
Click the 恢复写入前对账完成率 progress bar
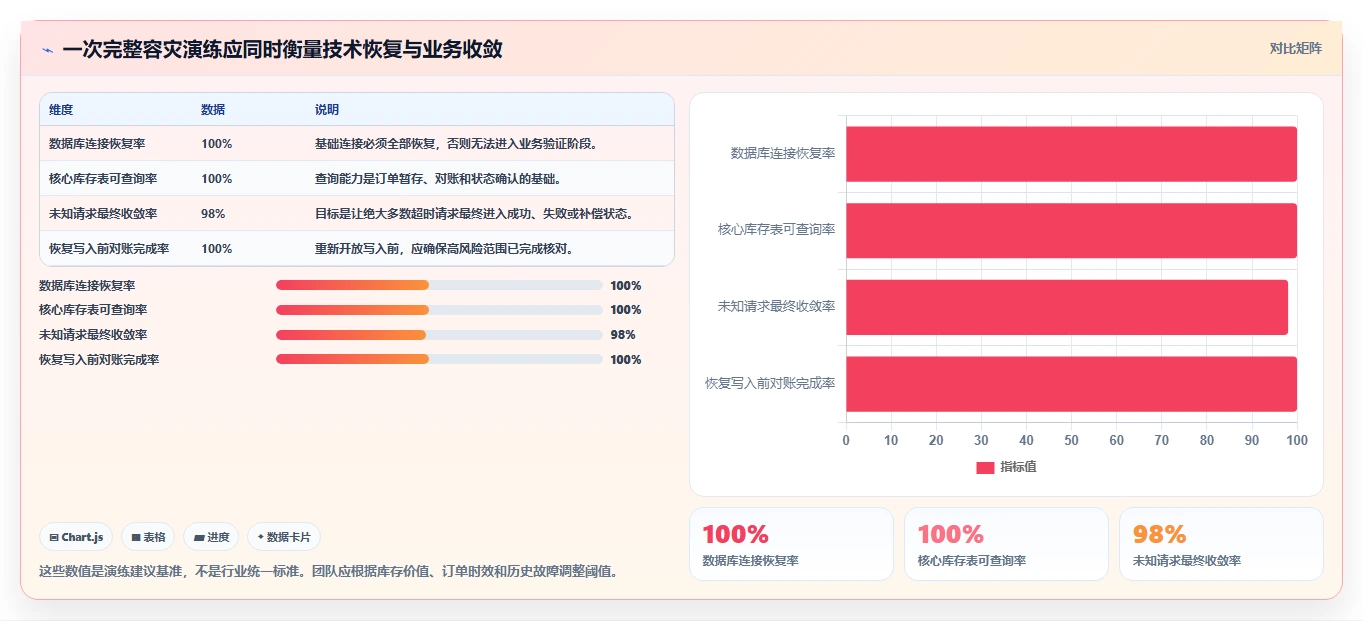(439, 359)
